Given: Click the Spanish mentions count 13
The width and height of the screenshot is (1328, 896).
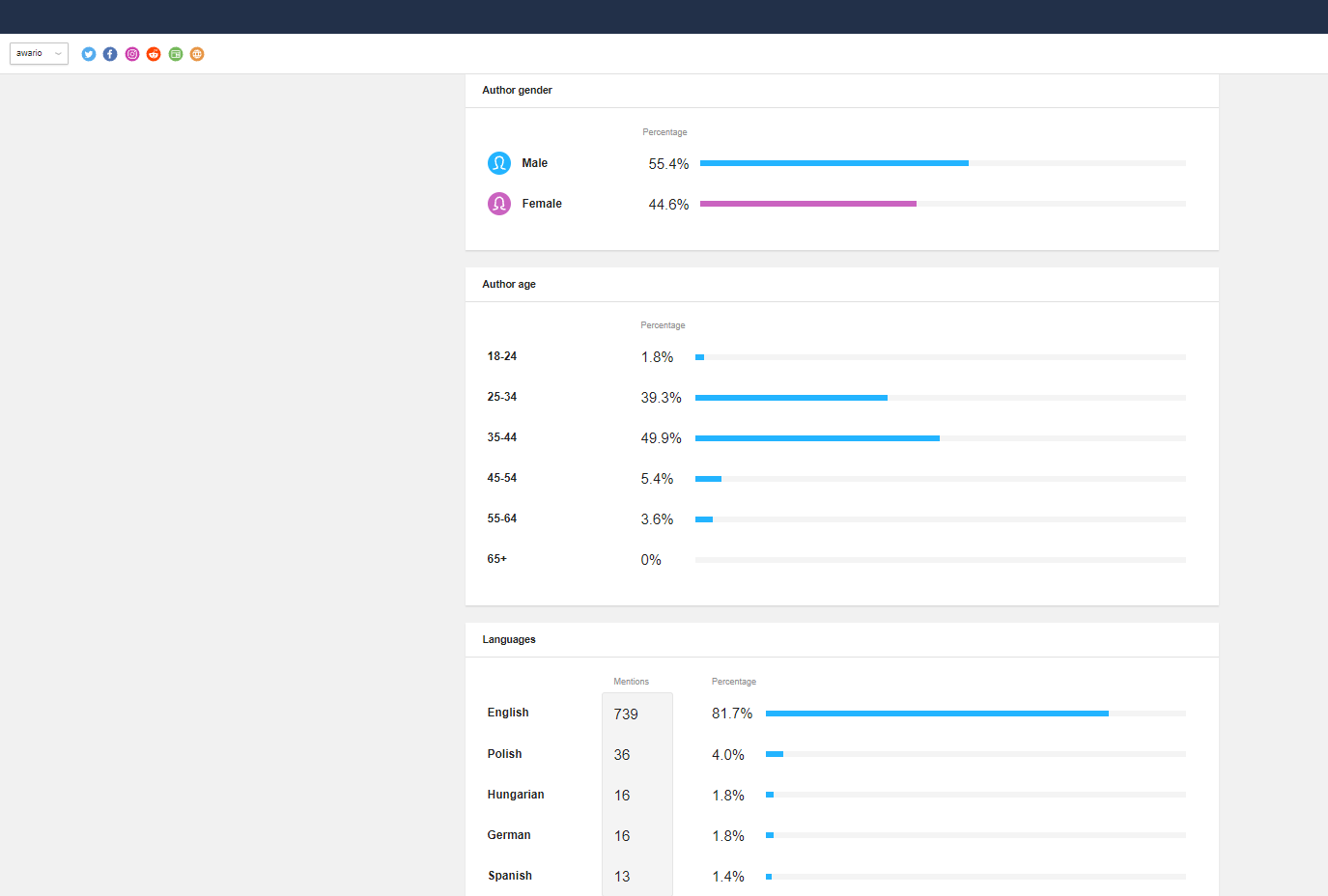Looking at the screenshot, I should click(622, 877).
